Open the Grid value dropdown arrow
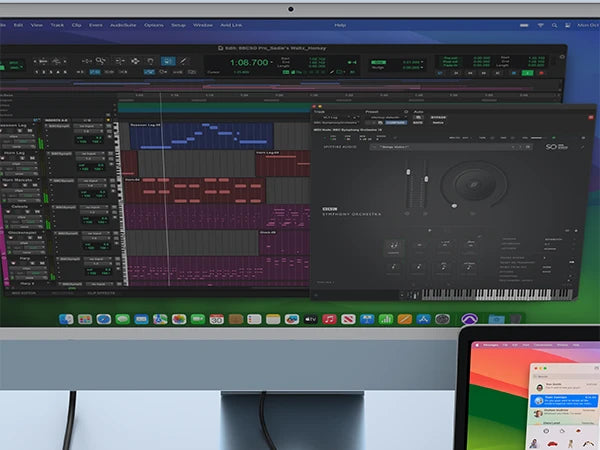 (x=422, y=62)
